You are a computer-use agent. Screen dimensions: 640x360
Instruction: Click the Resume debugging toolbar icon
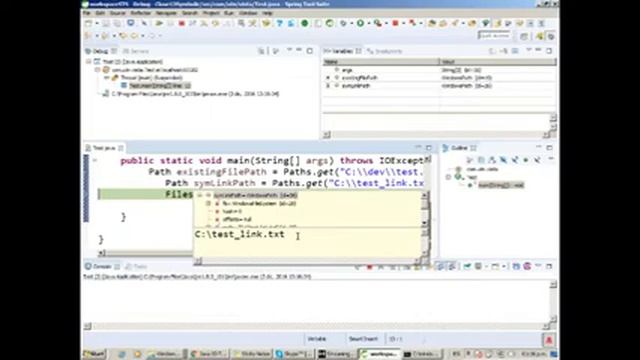(x=159, y=24)
